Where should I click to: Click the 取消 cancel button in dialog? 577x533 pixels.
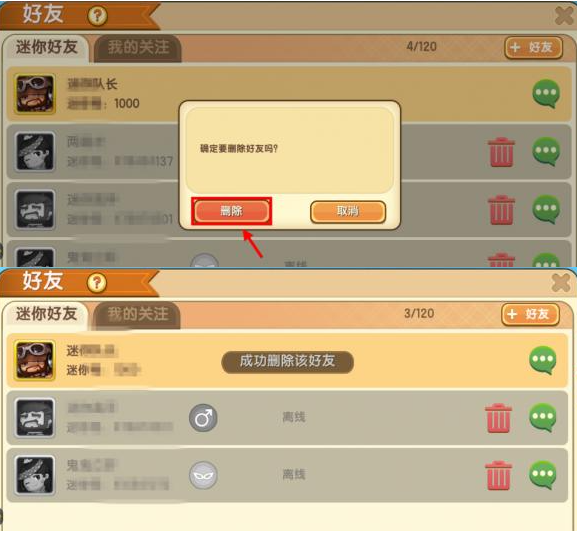348,211
